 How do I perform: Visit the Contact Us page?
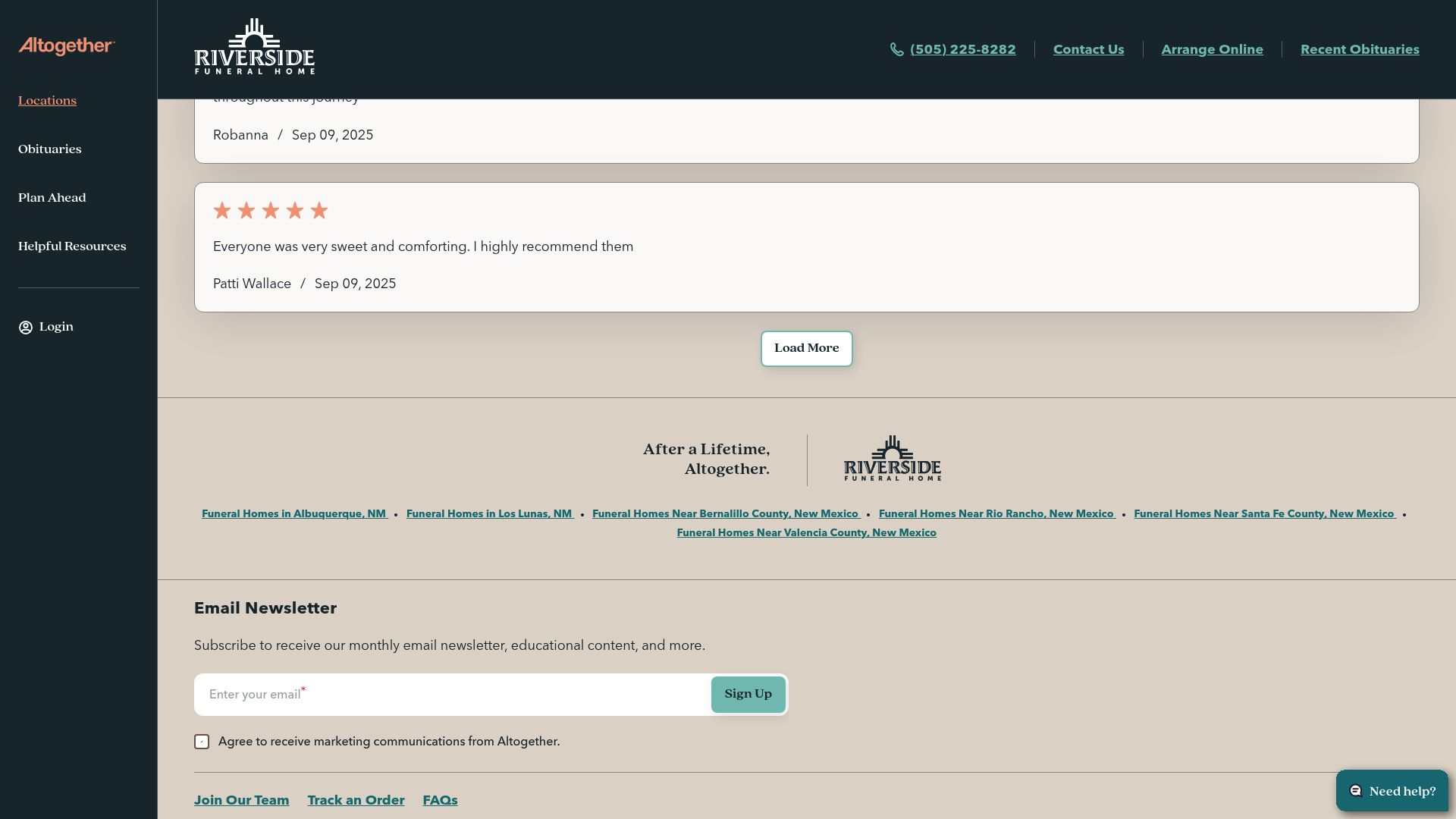[x=1088, y=49]
